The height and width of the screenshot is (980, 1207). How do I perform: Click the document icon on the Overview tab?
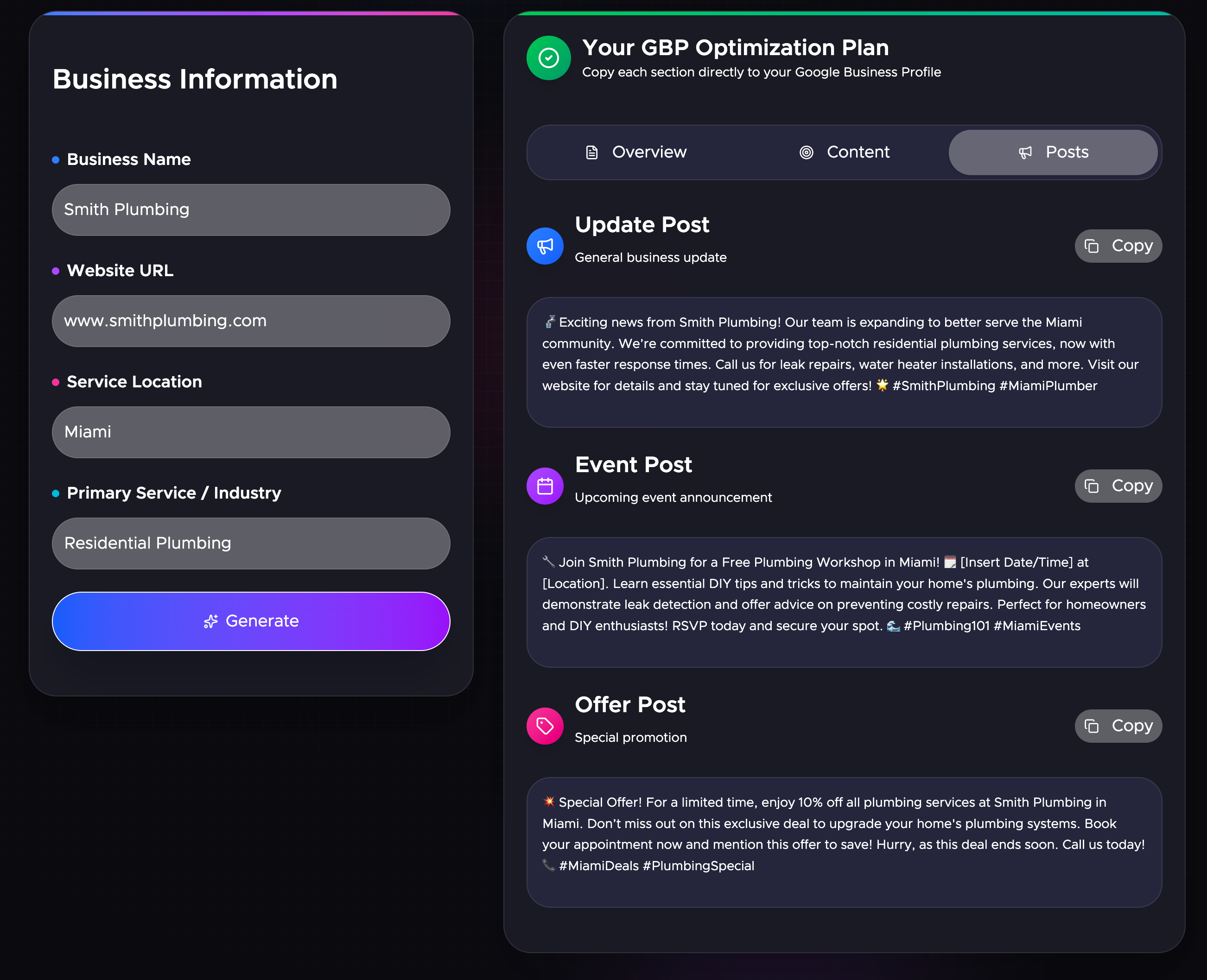point(591,152)
